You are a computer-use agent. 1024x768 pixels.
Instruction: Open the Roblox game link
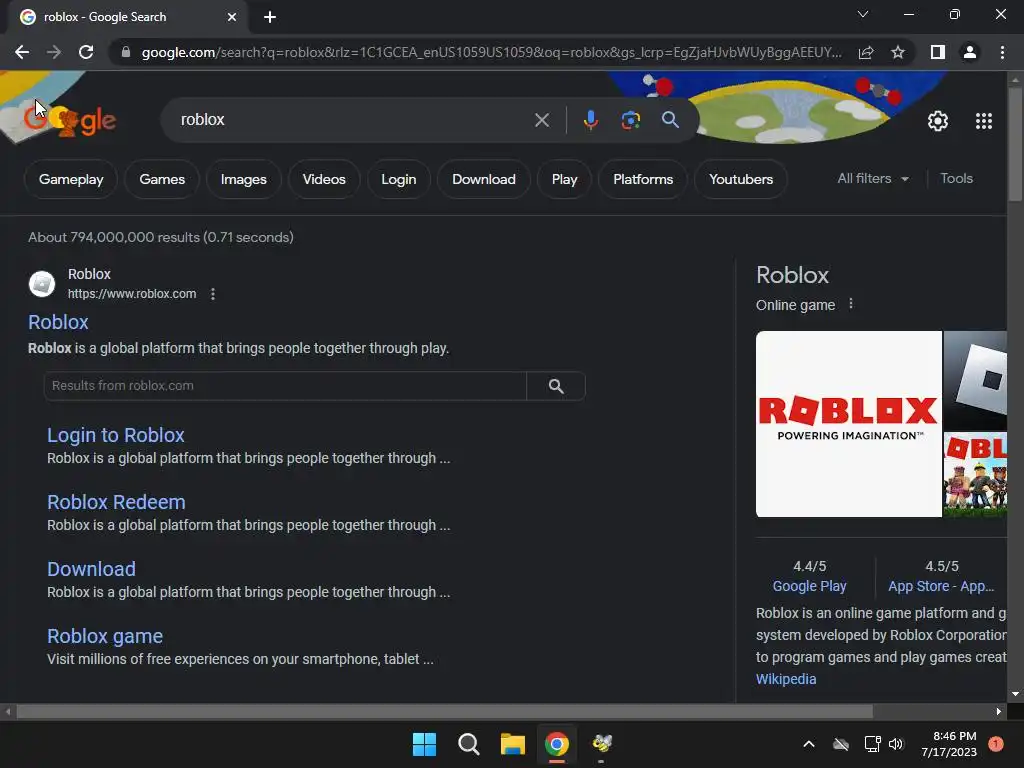point(105,636)
